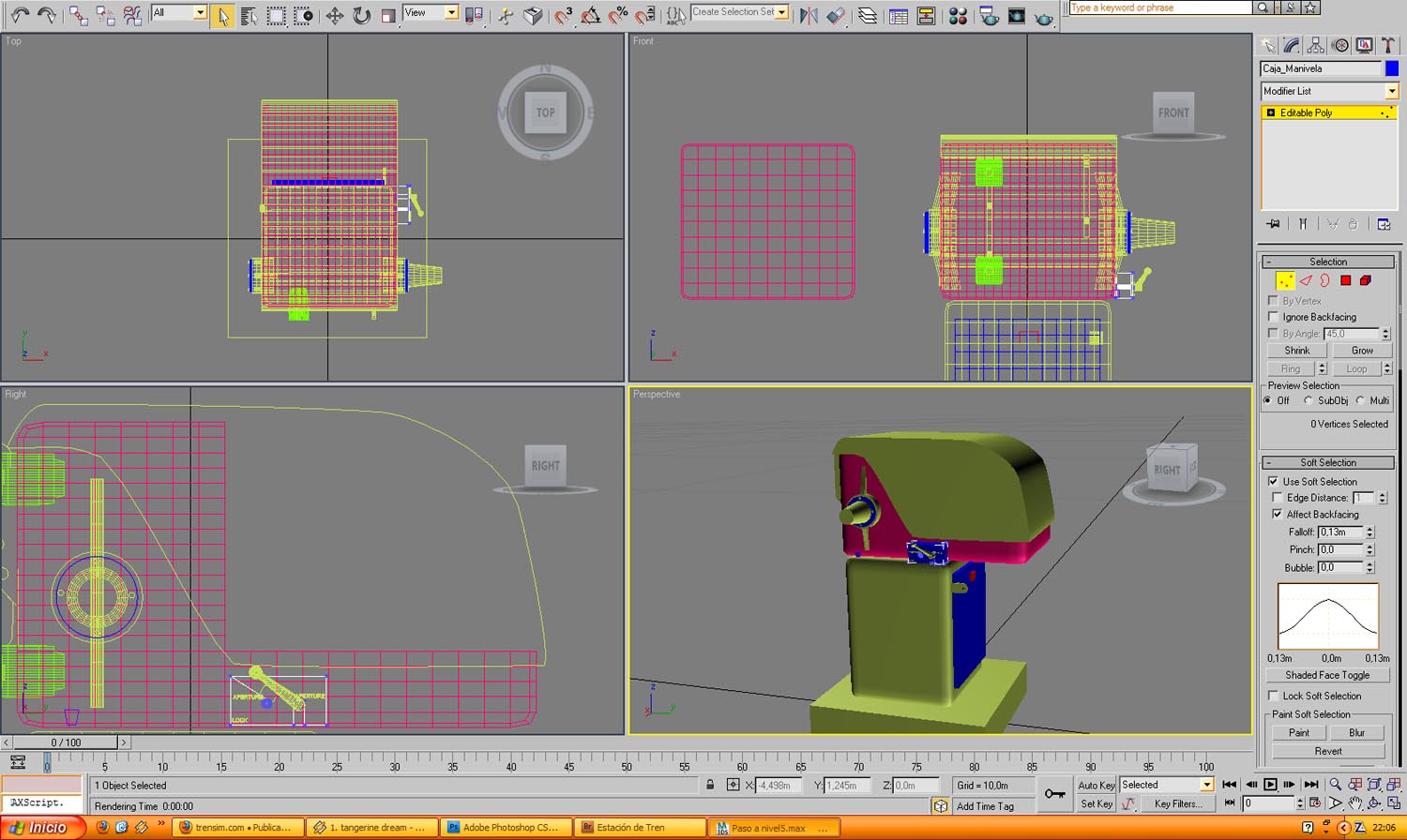Expand the Create Selection Set dropdown
This screenshot has height=840, width=1407.
pyautogui.click(x=780, y=12)
